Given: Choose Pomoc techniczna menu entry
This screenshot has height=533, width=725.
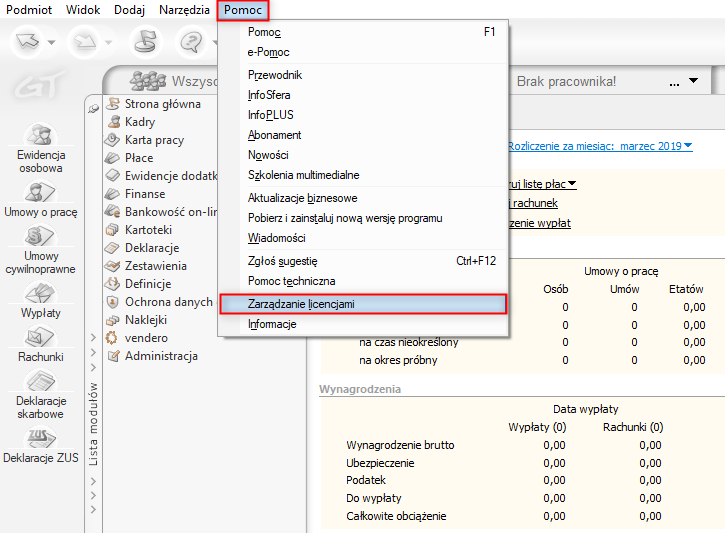Looking at the screenshot, I should click(363, 281).
